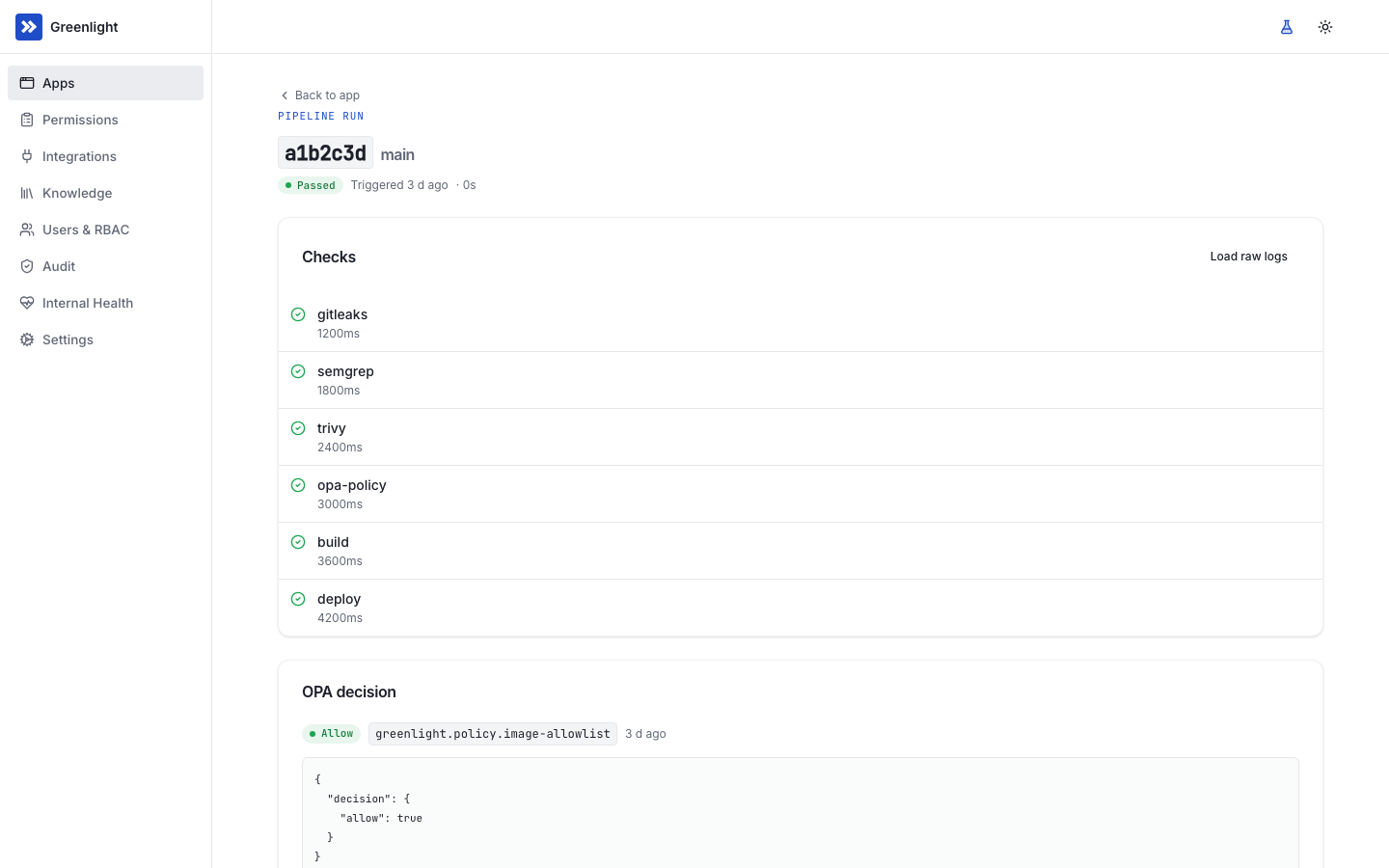This screenshot has height=868, width=1389.
Task: Click the deploy passed check icon
Action: click(298, 599)
